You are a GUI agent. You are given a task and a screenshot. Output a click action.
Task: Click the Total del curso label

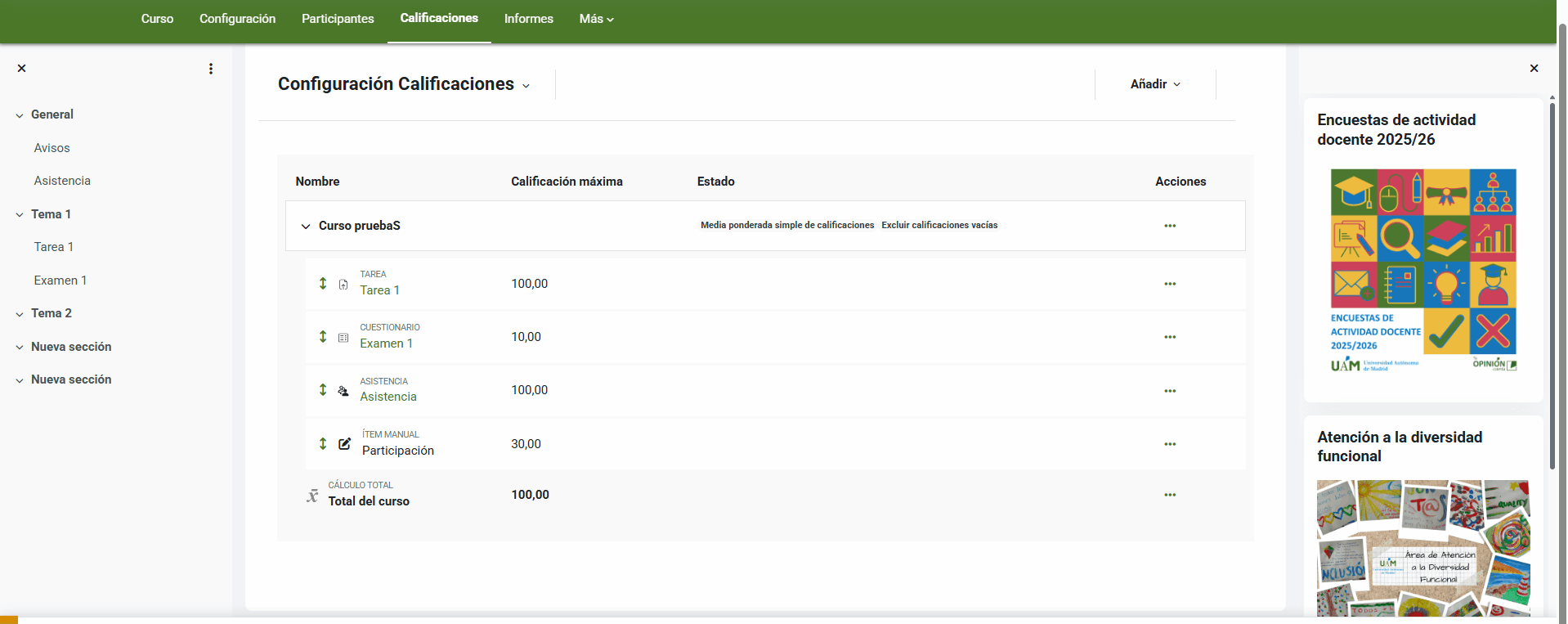[369, 501]
